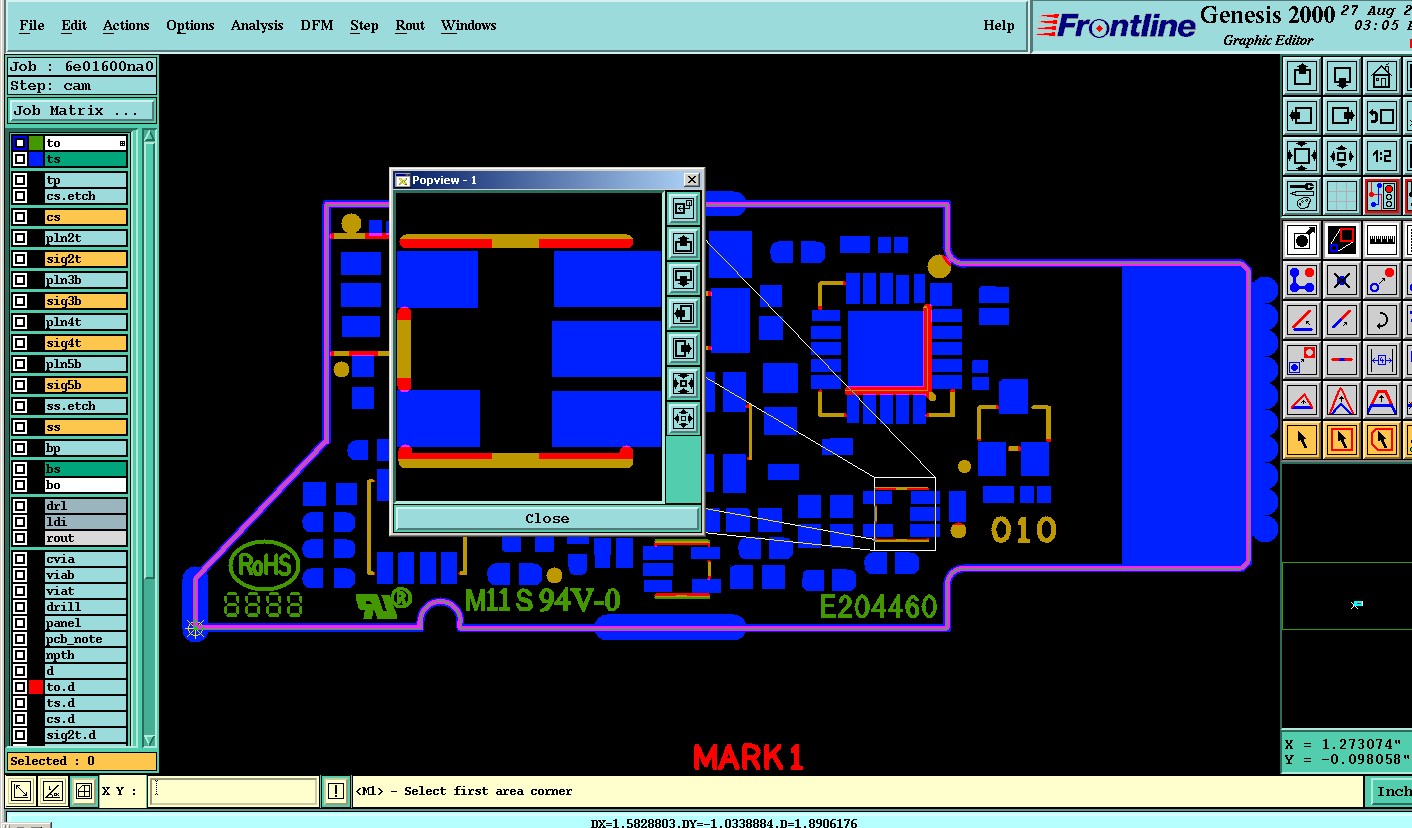Open the Analysis menu
1412x828 pixels.
tap(257, 25)
